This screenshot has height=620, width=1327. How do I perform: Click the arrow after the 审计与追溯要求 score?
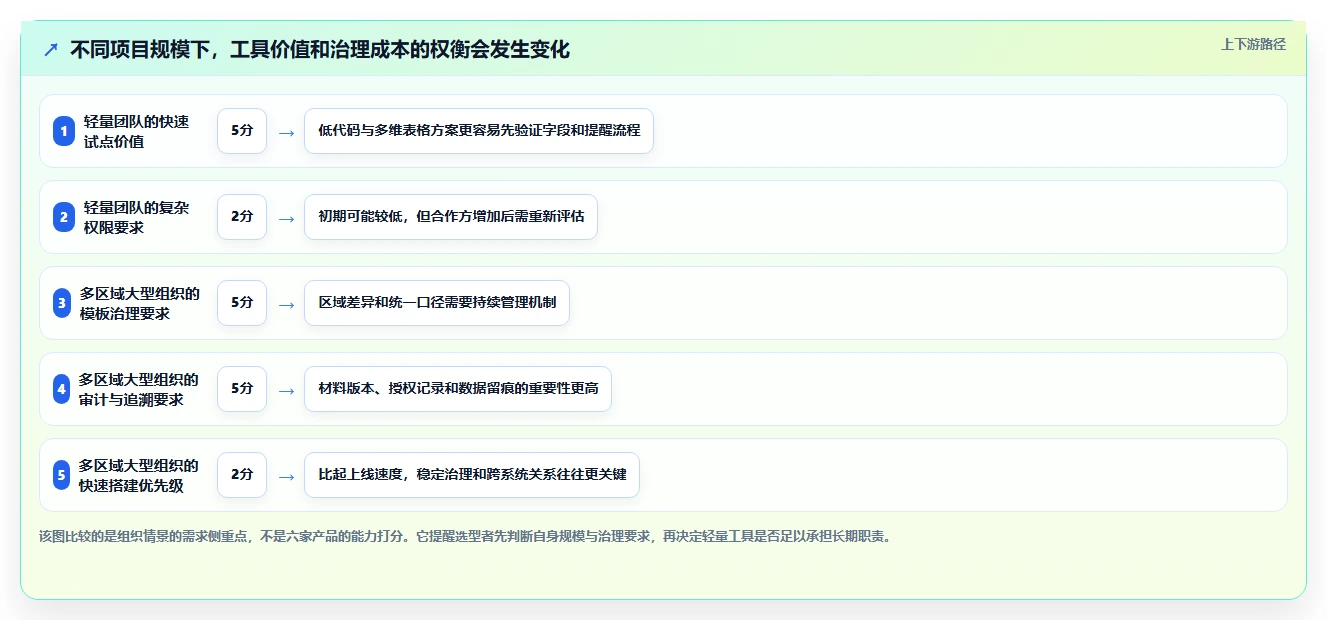pyautogui.click(x=286, y=390)
